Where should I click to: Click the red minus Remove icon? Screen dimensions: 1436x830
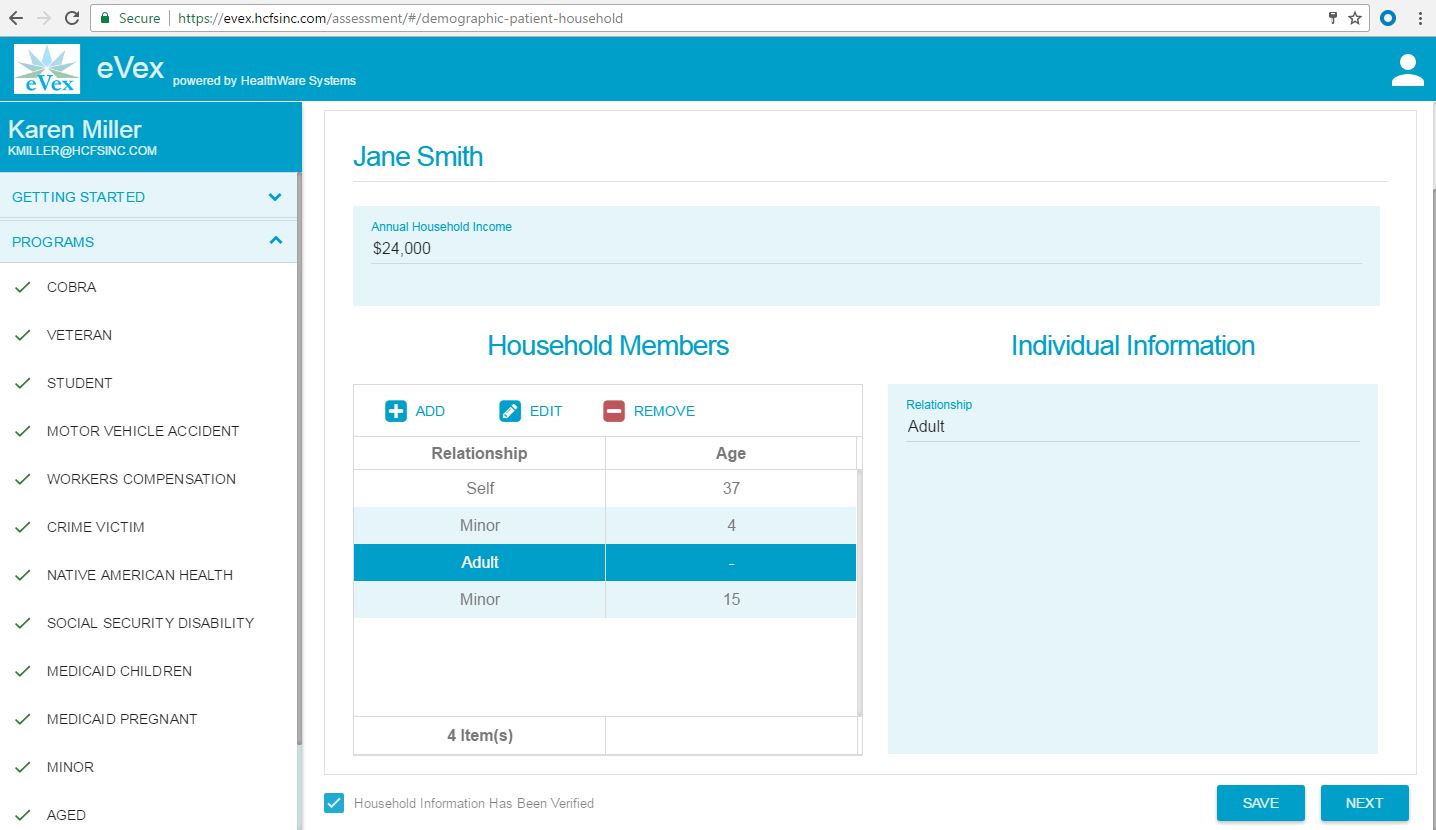tap(614, 411)
